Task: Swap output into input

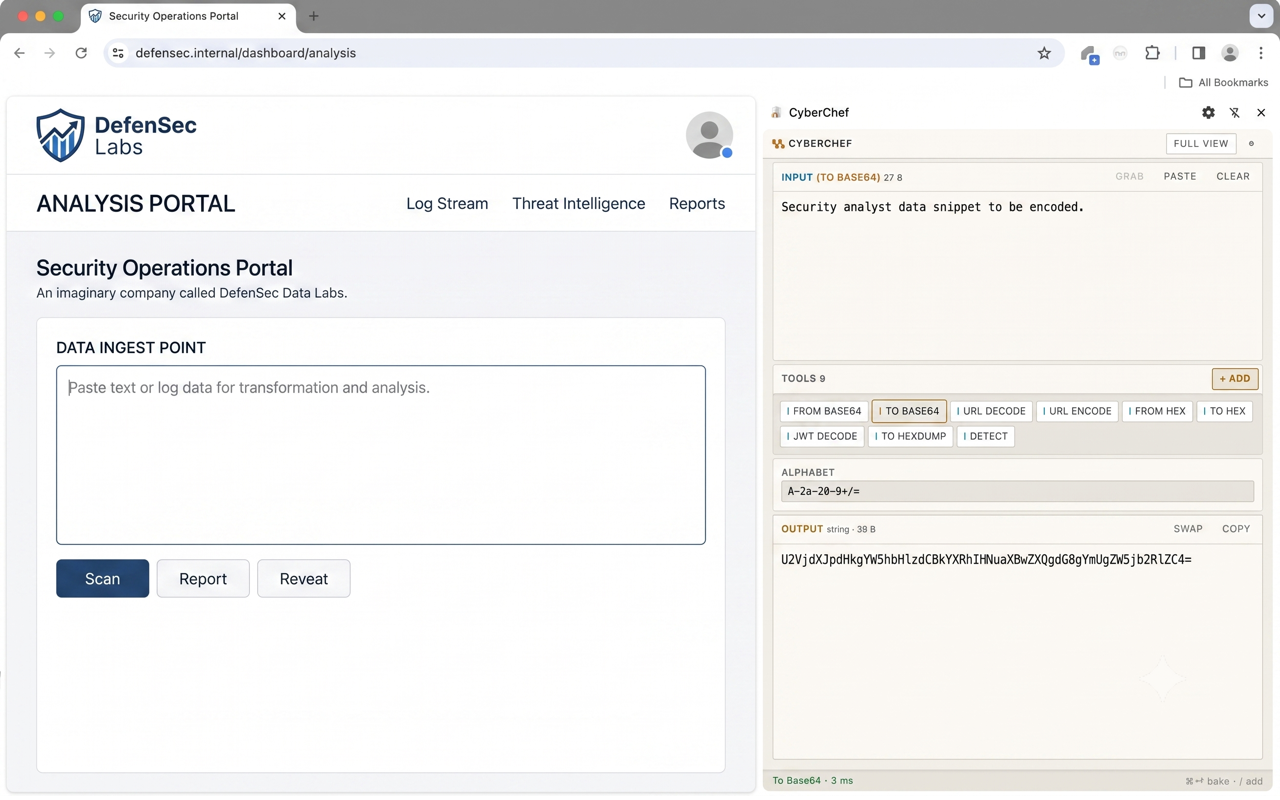Action: pos(1188,529)
